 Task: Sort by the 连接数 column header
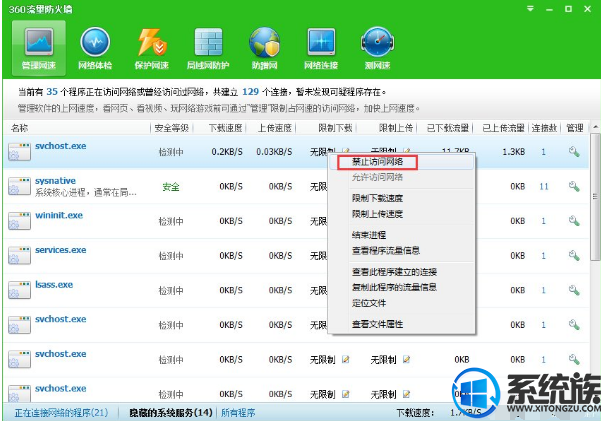[544, 128]
